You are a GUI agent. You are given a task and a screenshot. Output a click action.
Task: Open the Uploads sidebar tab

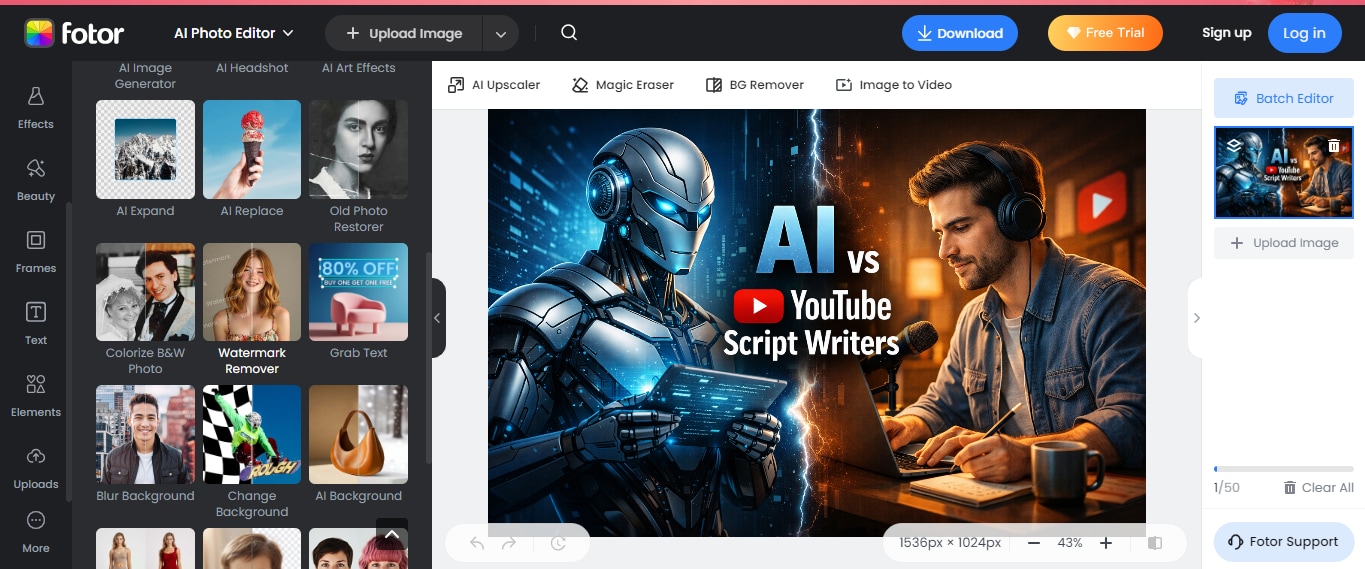[36, 468]
